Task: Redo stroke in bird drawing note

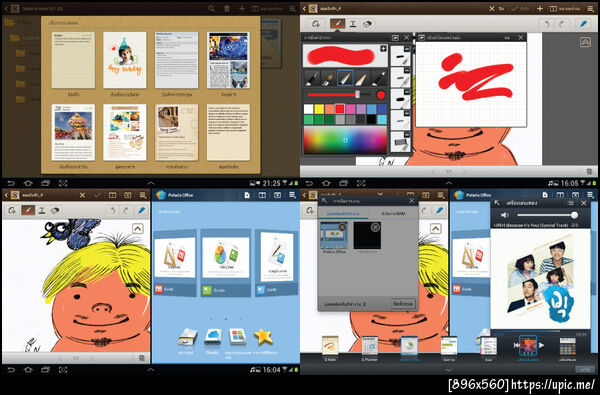Action: pos(126,210)
